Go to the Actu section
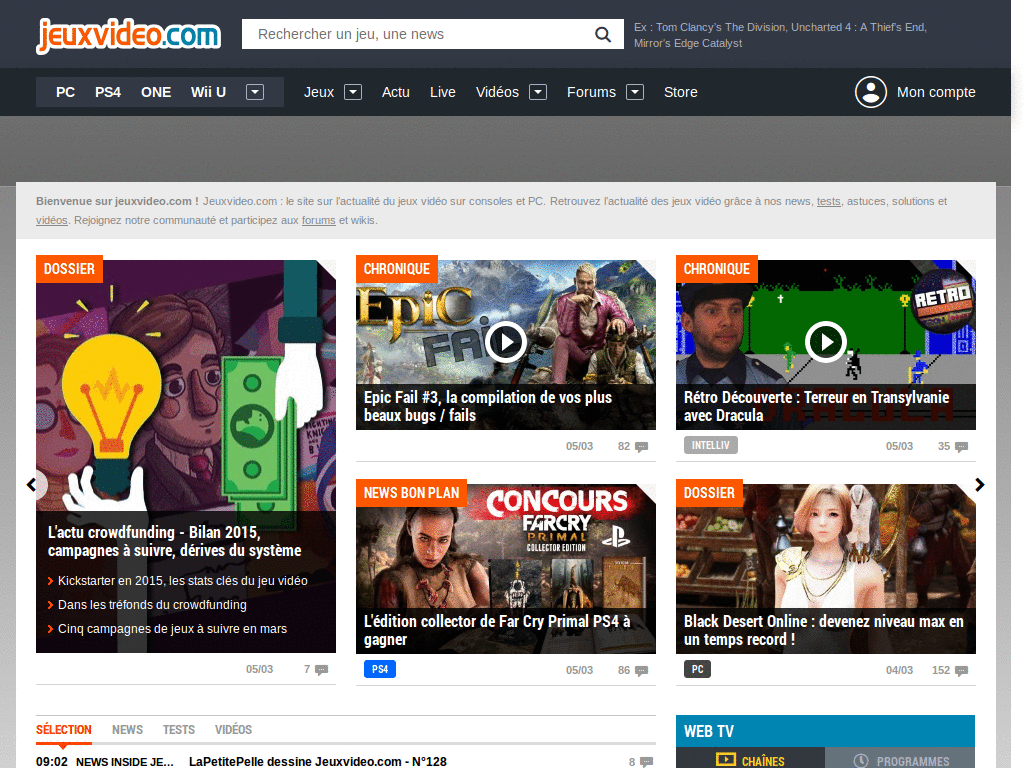This screenshot has width=1024, height=768. (x=396, y=92)
